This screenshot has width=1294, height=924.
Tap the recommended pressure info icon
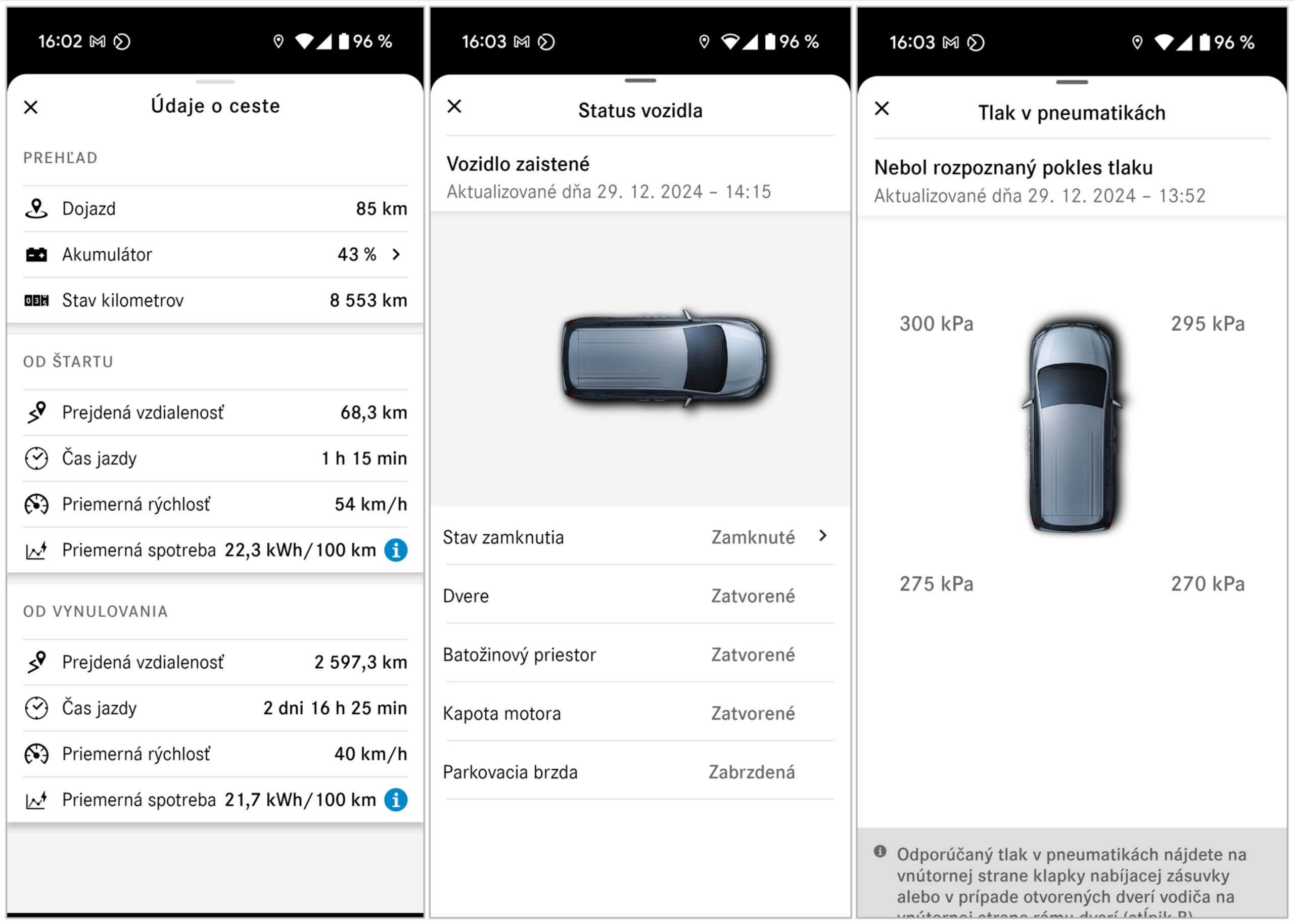coord(880,851)
